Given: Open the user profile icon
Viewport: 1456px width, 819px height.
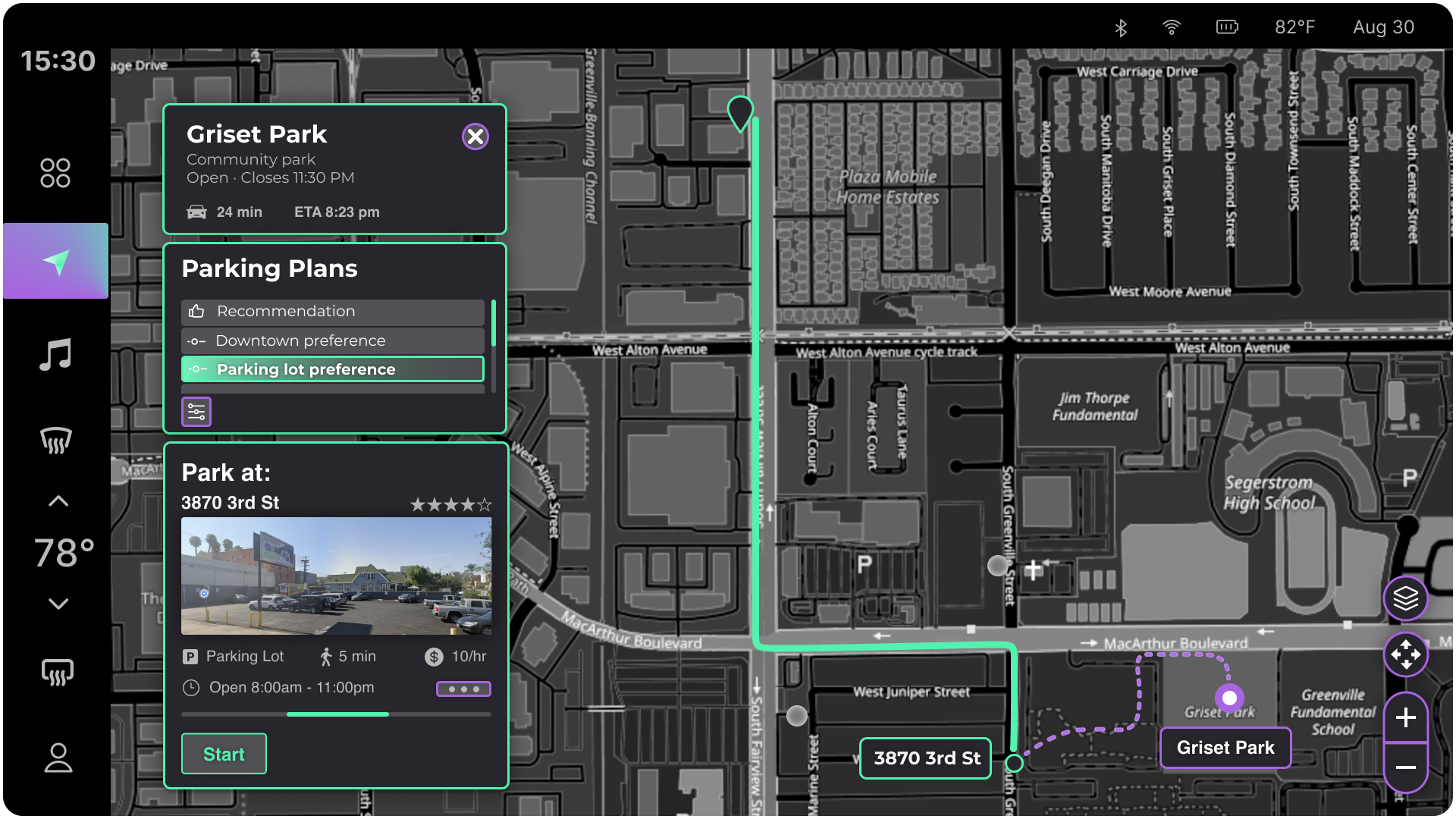Looking at the screenshot, I should point(58,758).
